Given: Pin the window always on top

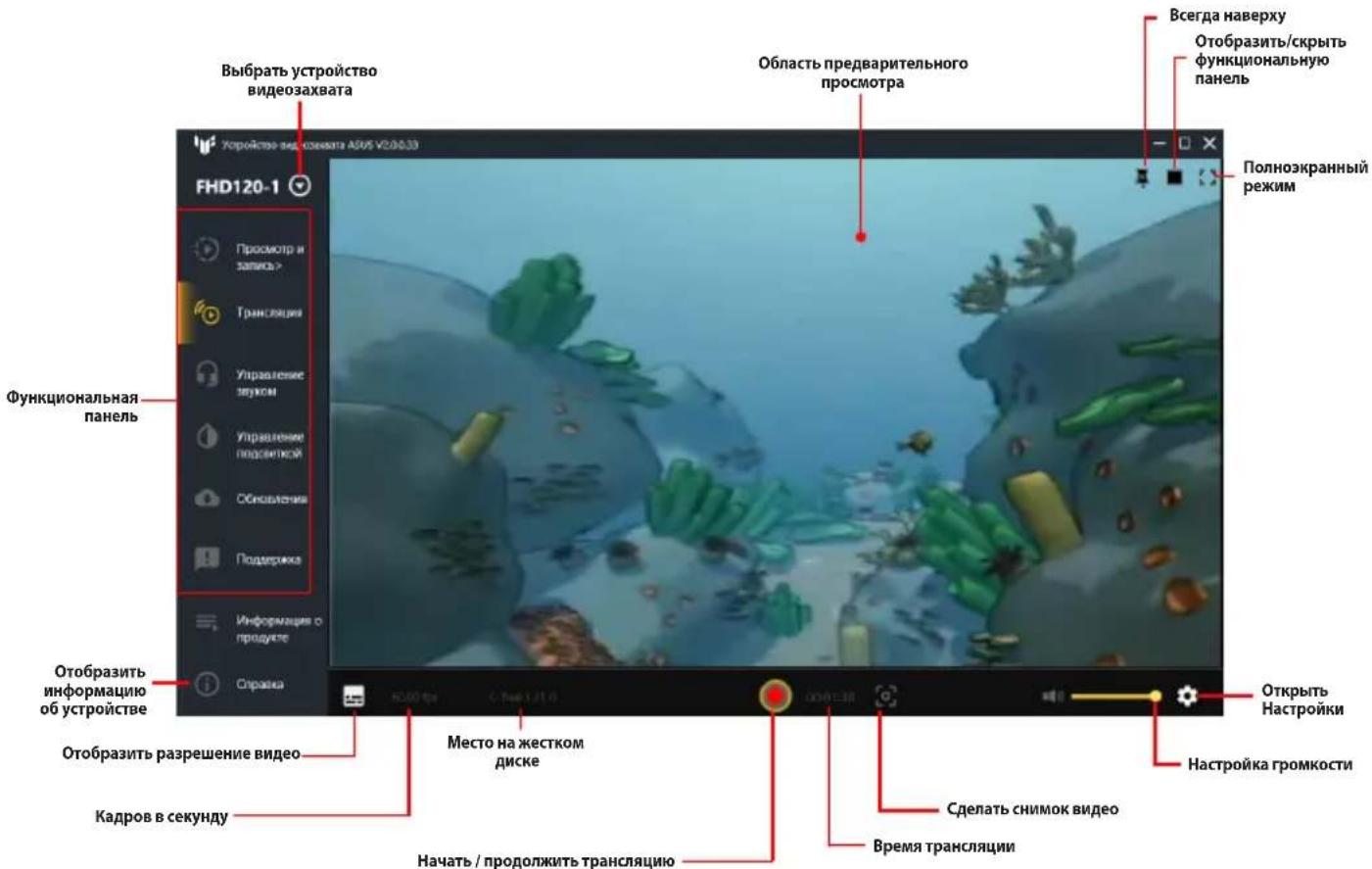Looking at the screenshot, I should (x=1142, y=176).
